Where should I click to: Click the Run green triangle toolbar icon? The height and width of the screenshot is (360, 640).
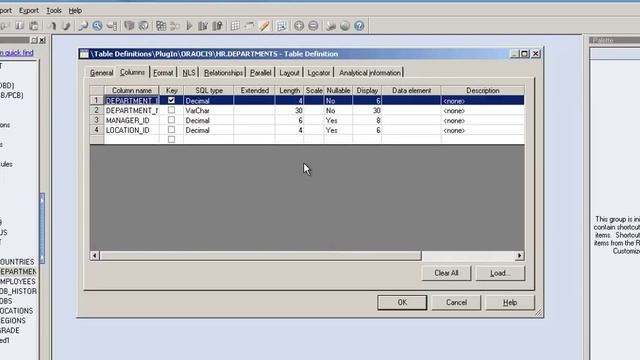coord(189,26)
